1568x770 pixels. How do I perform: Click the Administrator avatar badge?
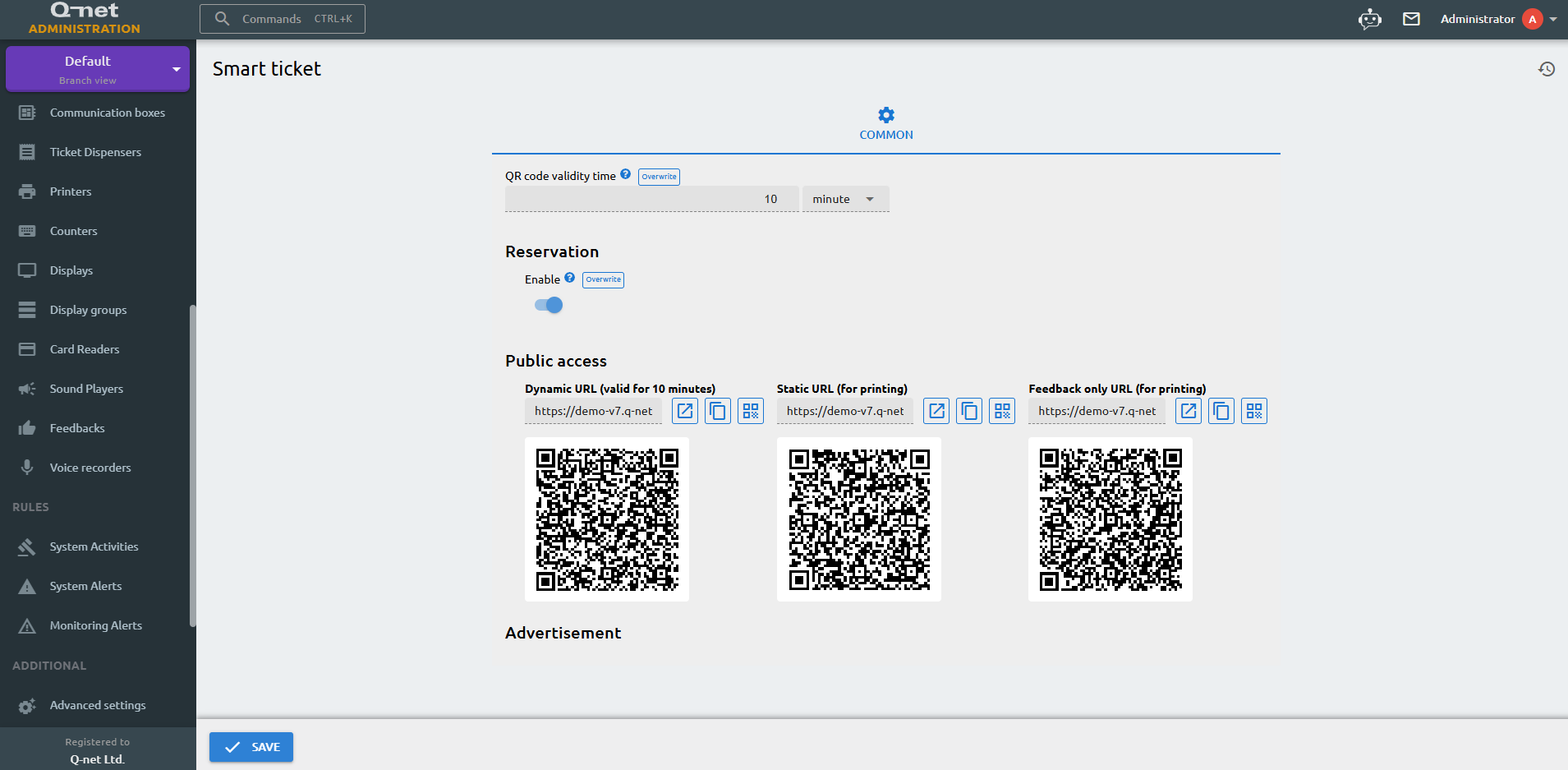tap(1532, 19)
